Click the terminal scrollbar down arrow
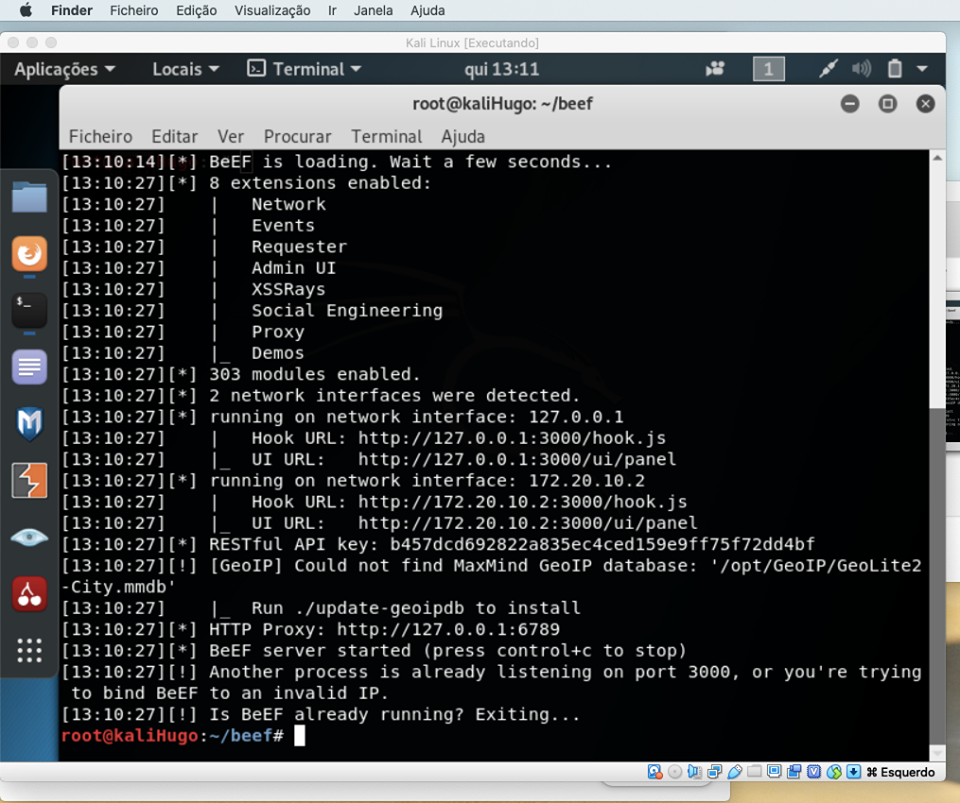 click(938, 752)
